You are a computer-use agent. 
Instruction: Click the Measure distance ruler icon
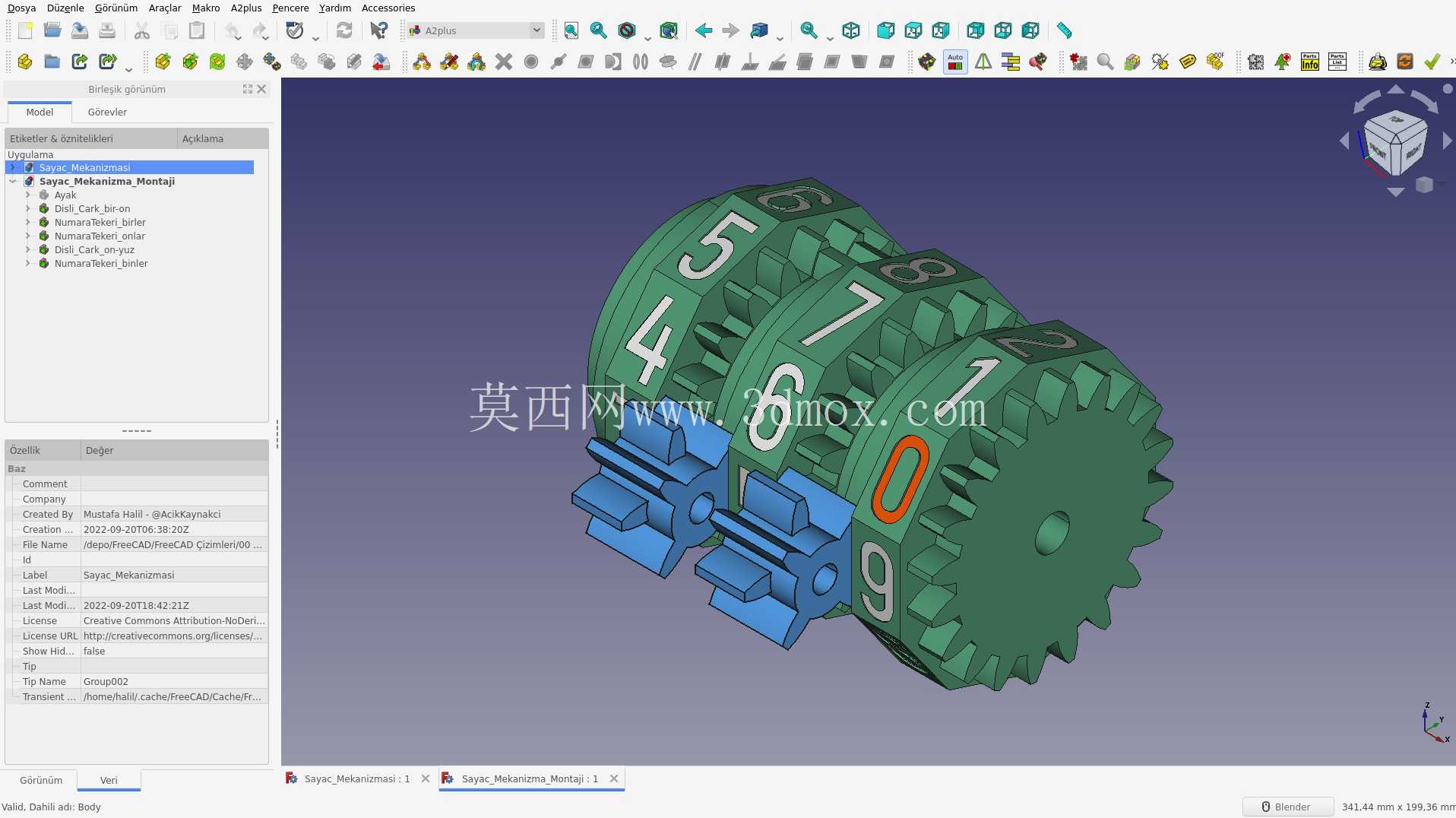pos(1064,30)
